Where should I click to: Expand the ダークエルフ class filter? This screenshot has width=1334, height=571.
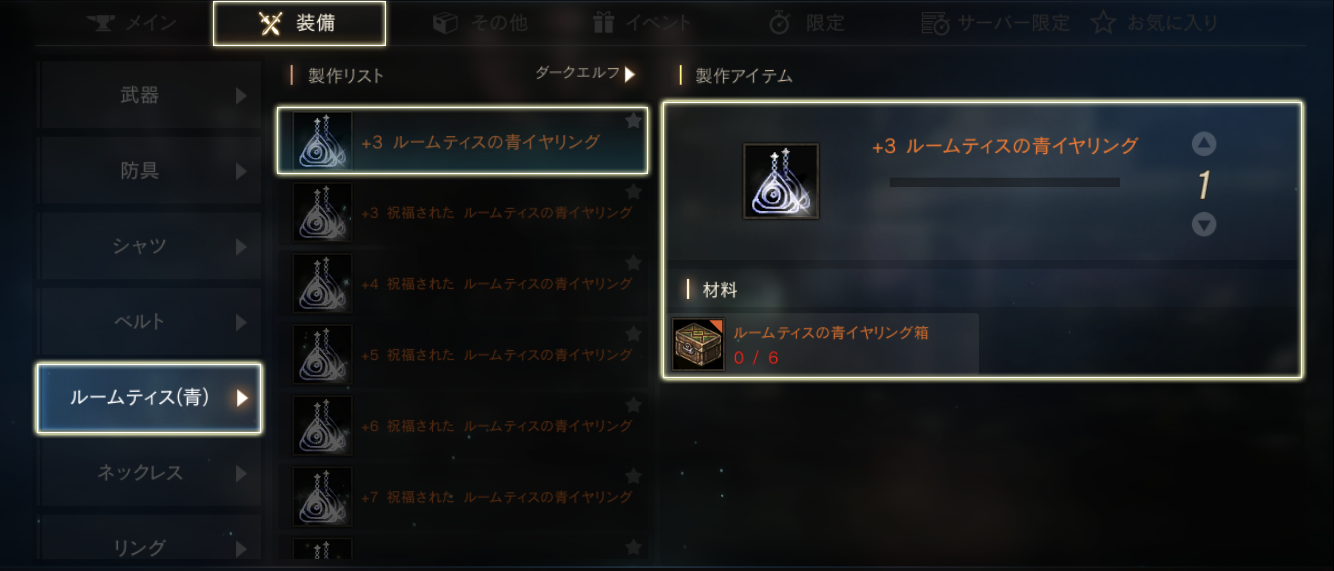click(x=585, y=74)
